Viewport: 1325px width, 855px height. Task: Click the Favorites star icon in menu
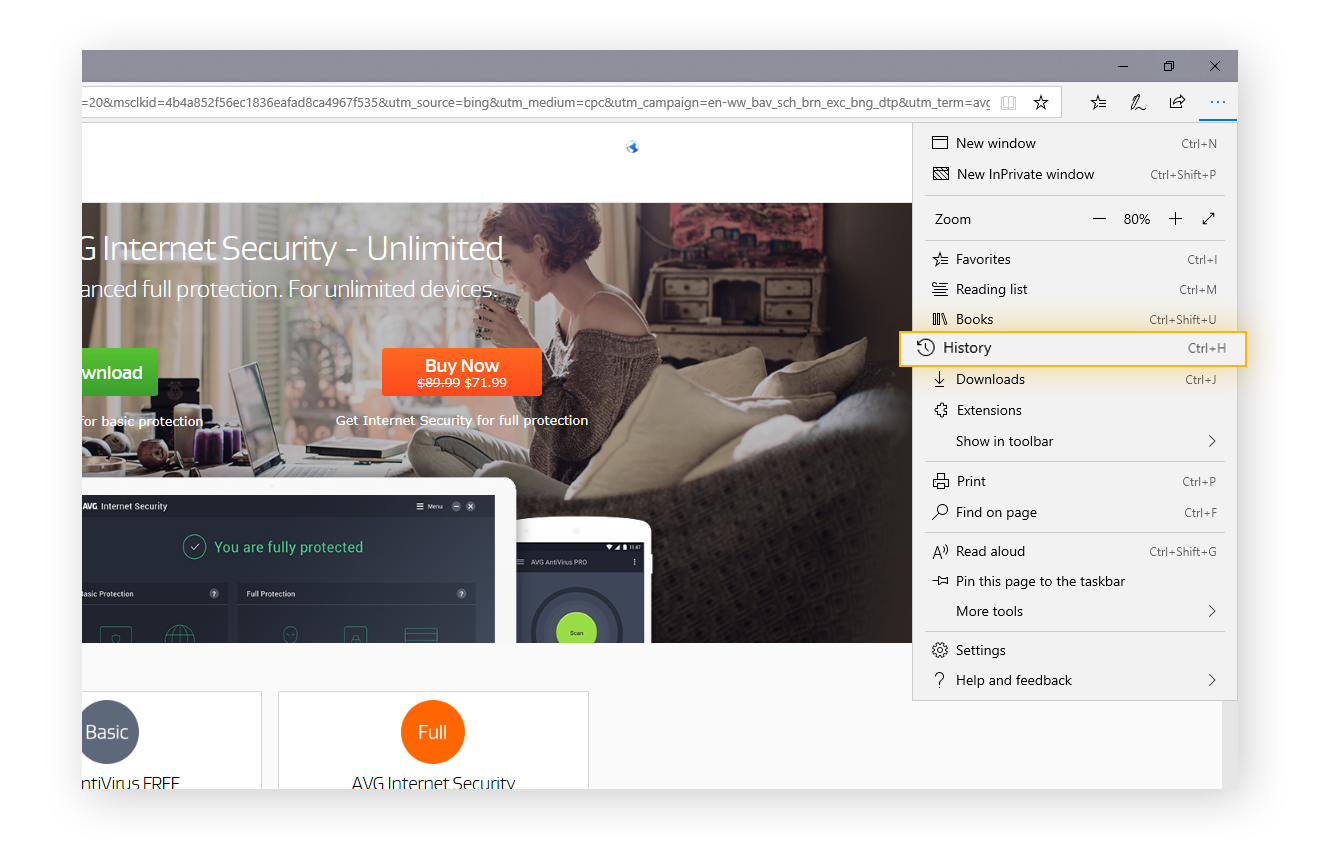pos(940,259)
